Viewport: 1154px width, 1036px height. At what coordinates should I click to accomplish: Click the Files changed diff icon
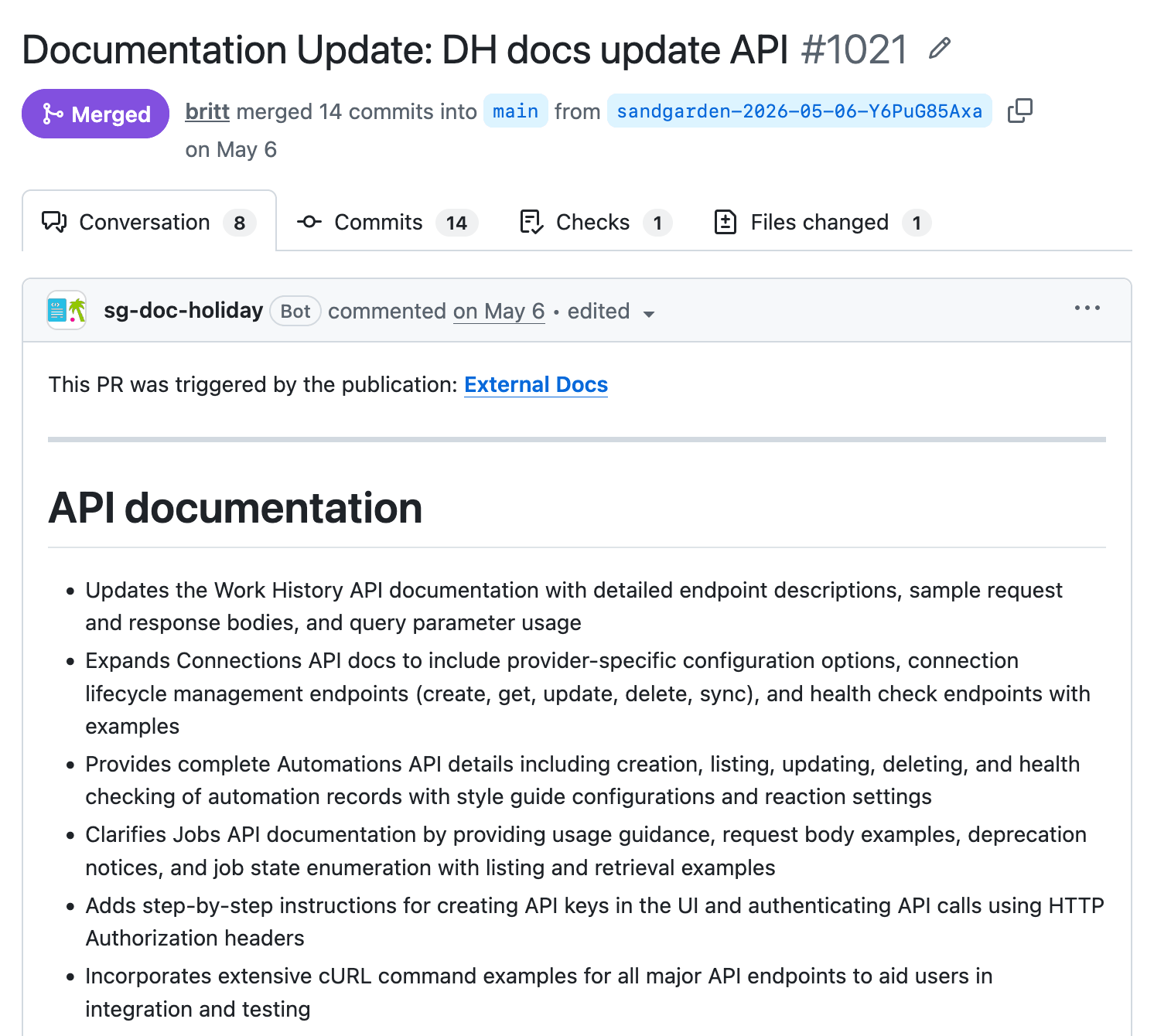[x=725, y=222]
